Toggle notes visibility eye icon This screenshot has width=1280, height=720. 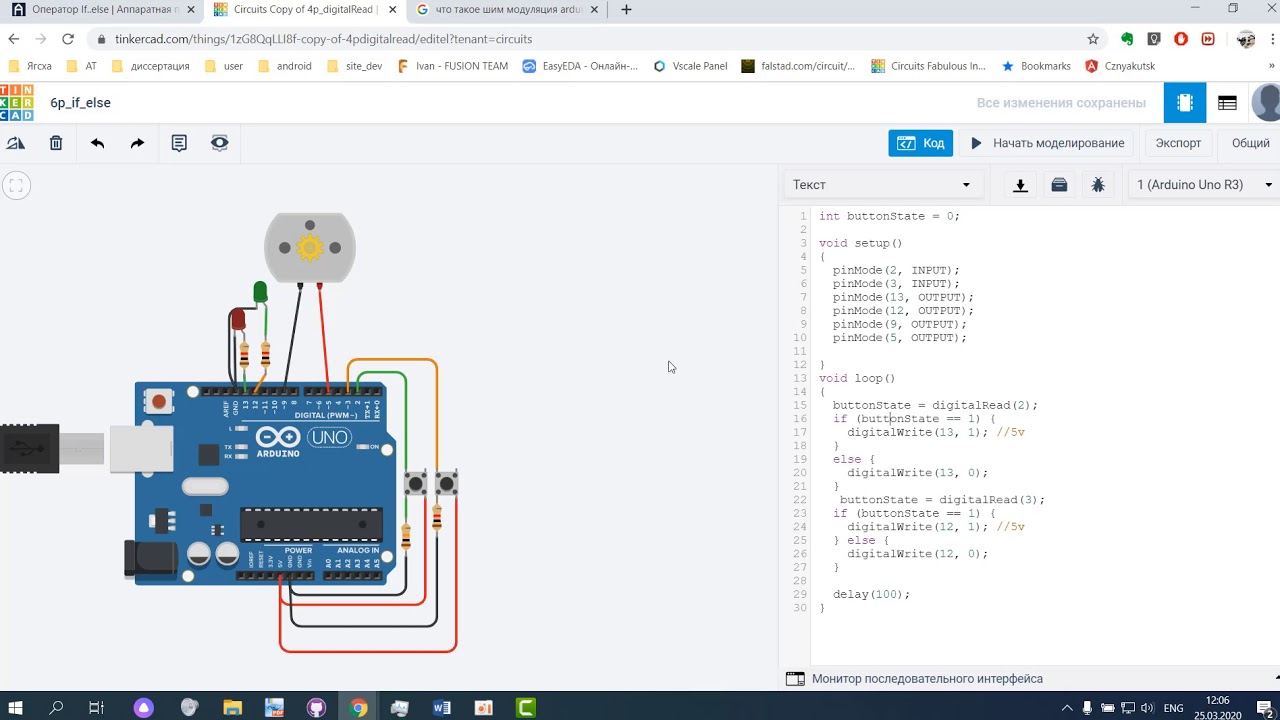point(220,143)
